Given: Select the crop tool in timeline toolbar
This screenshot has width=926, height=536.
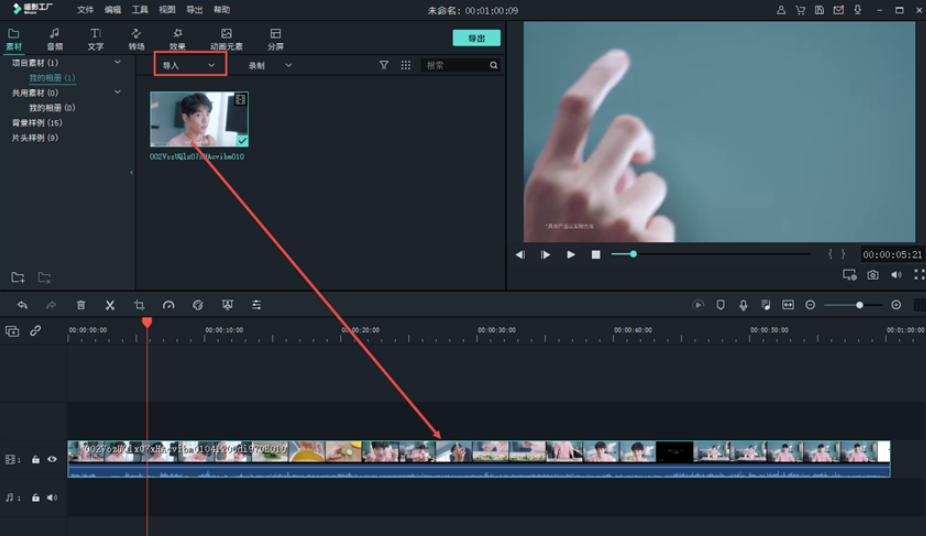Looking at the screenshot, I should (139, 305).
